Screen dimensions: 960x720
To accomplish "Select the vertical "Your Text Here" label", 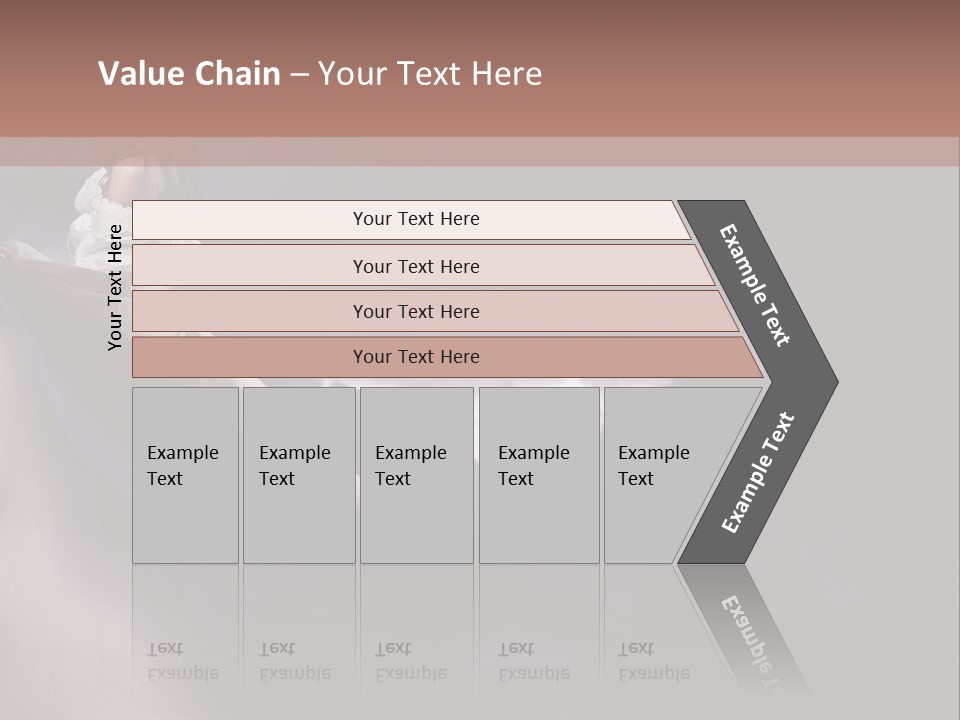I will pos(115,287).
